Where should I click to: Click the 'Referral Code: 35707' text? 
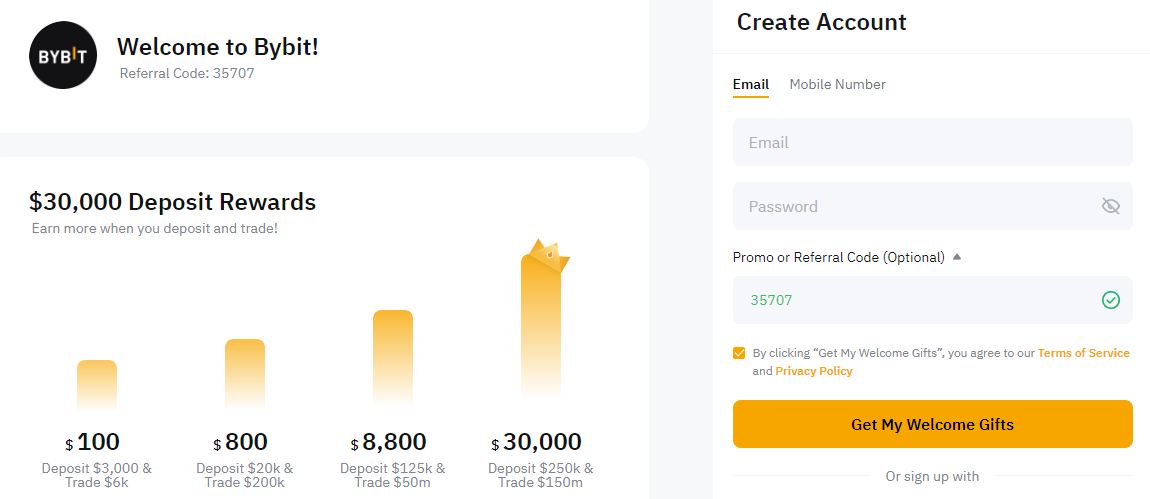tap(187, 73)
